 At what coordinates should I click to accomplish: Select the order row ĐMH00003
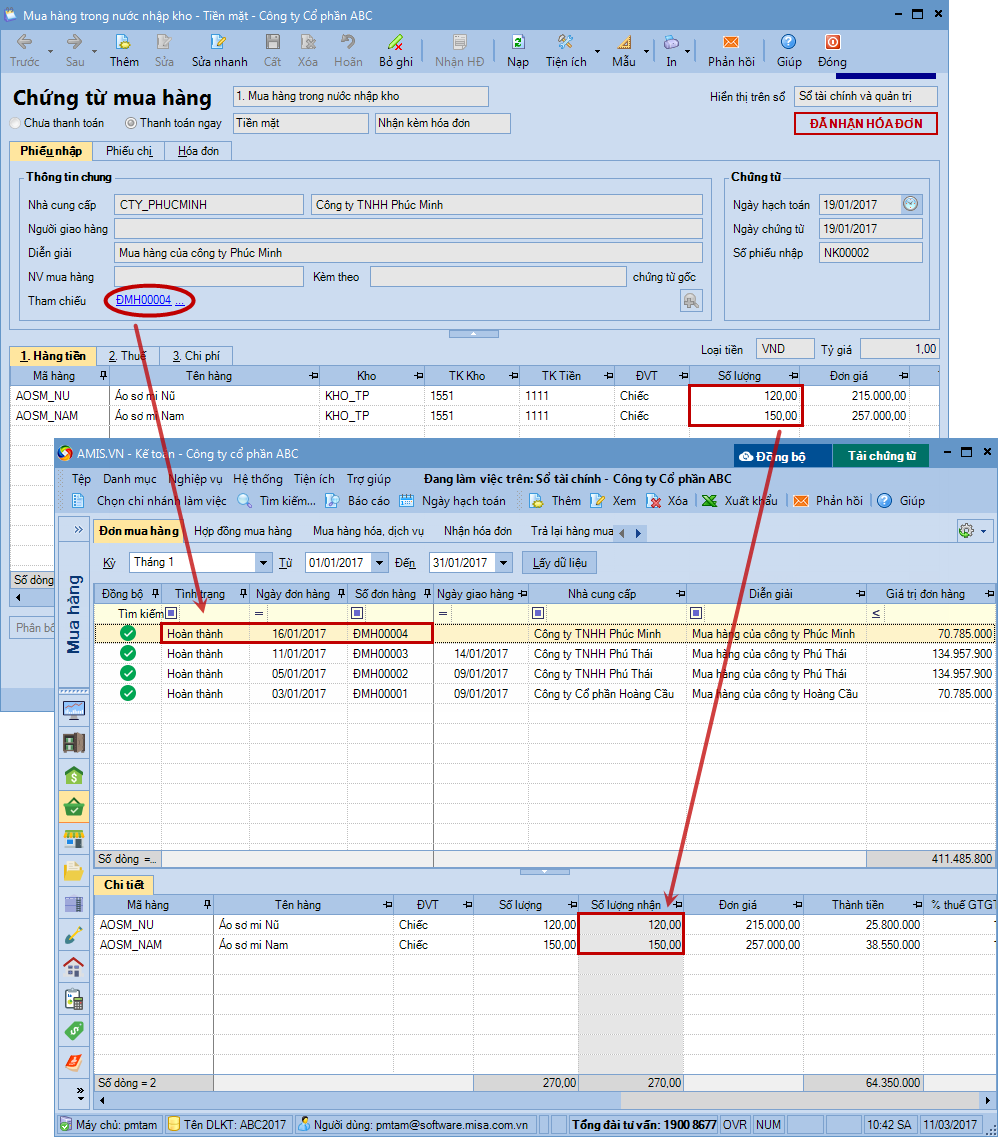(380, 654)
